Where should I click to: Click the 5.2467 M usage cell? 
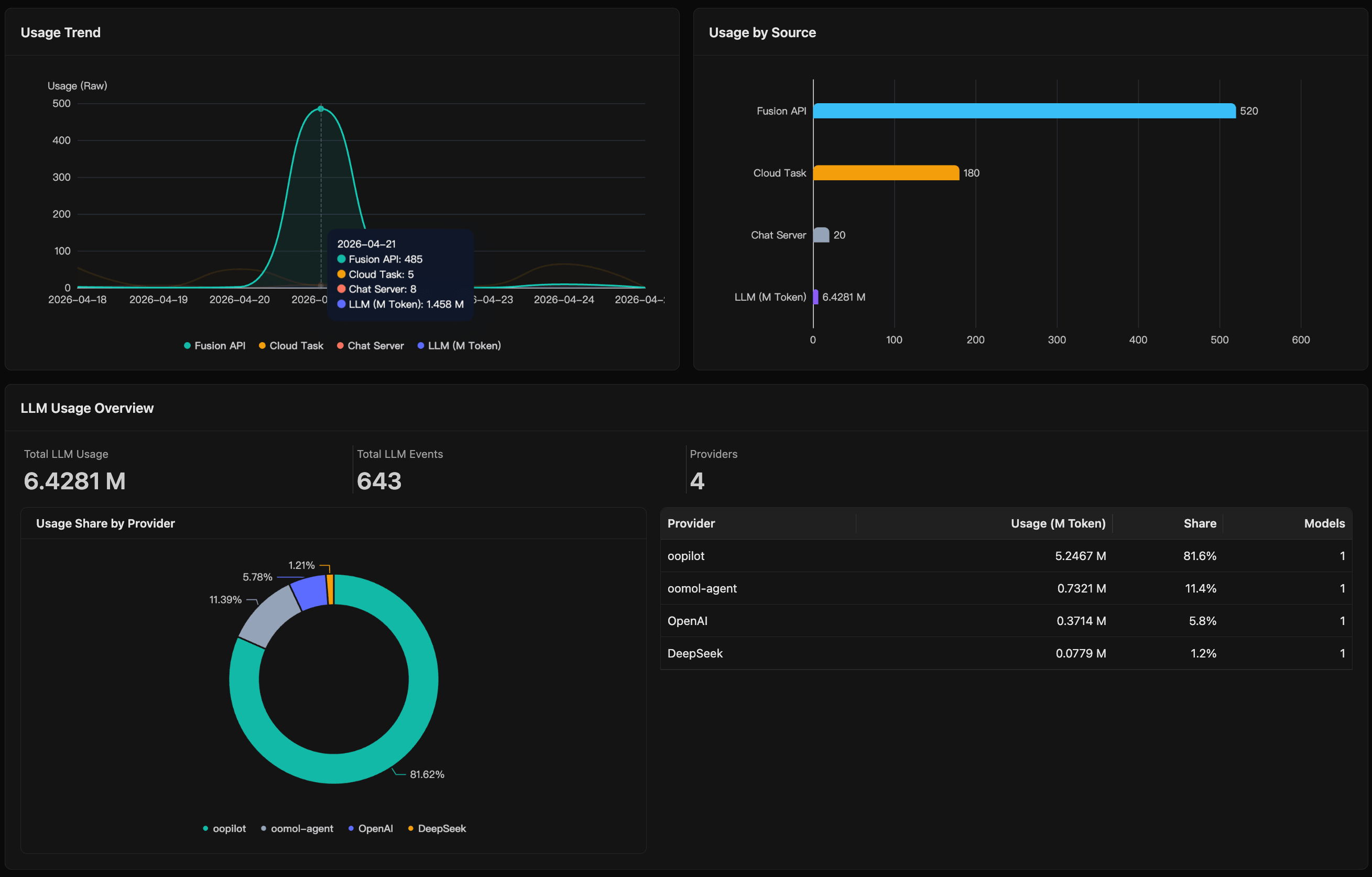(1080, 556)
